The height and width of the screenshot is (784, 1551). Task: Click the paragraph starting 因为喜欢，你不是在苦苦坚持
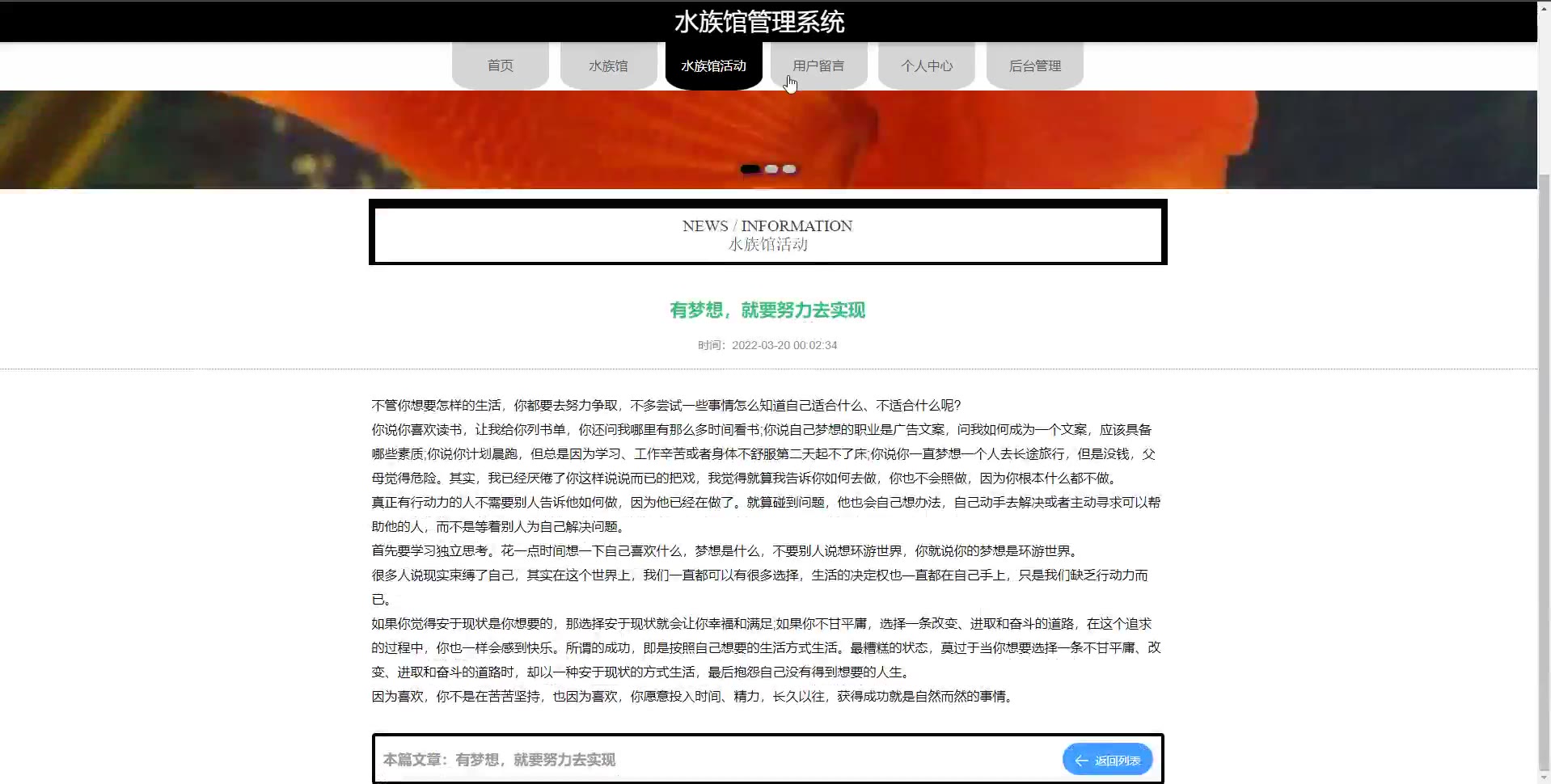click(x=692, y=697)
